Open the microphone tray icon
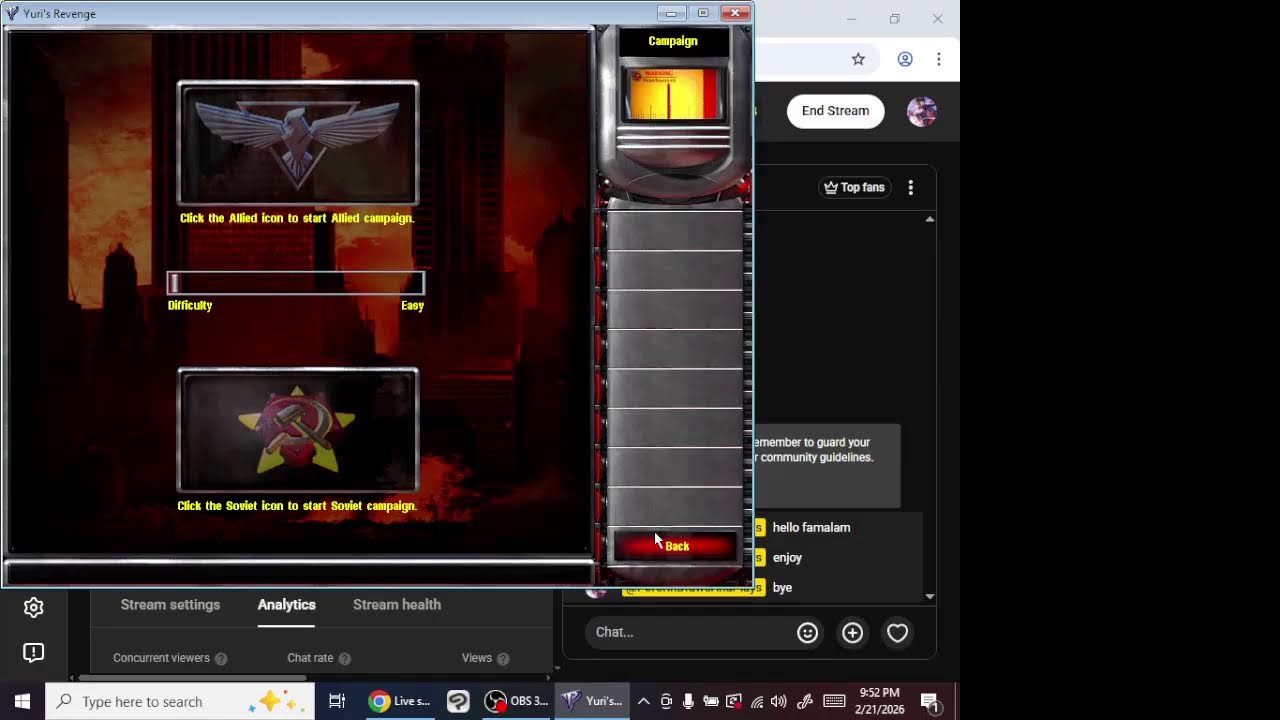1280x720 pixels. click(x=688, y=701)
